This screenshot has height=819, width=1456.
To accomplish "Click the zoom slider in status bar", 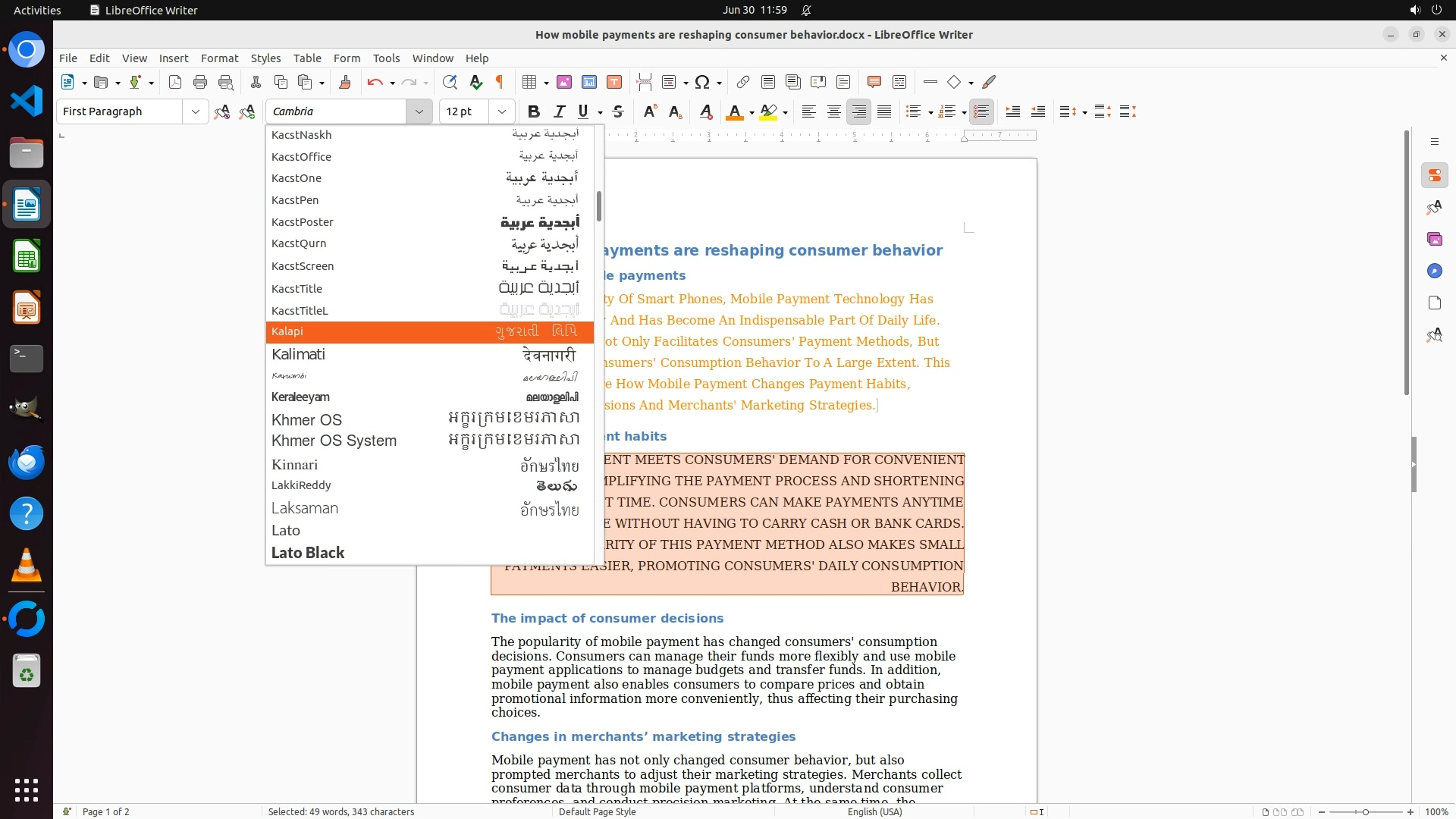I will tap(1365, 812).
